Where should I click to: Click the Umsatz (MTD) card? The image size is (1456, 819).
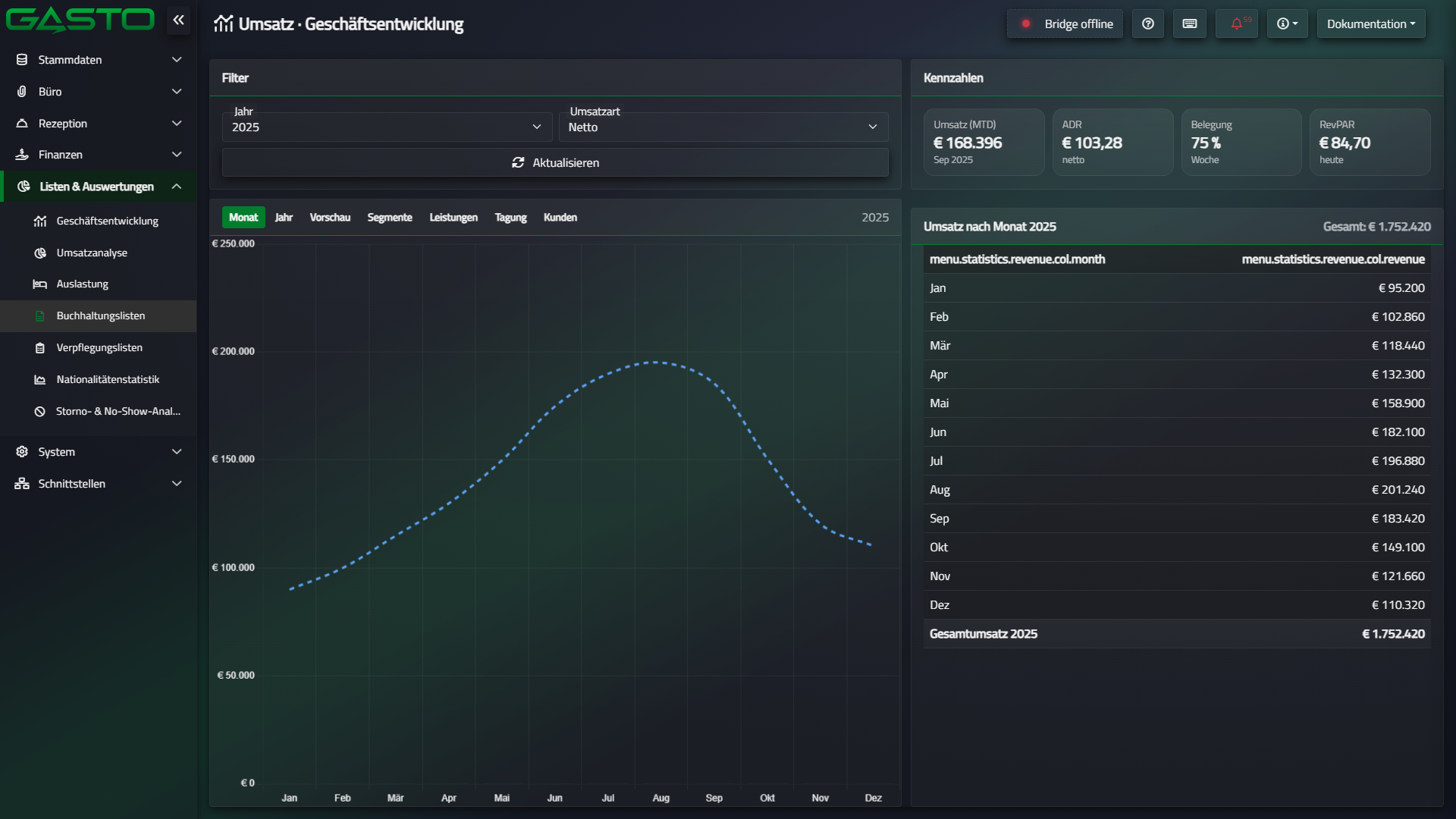[x=984, y=143]
